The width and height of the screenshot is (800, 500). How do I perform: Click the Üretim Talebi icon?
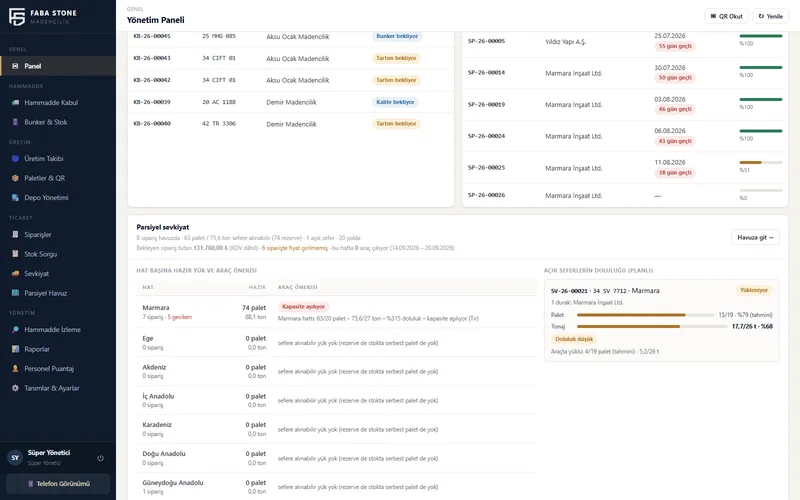[15, 159]
